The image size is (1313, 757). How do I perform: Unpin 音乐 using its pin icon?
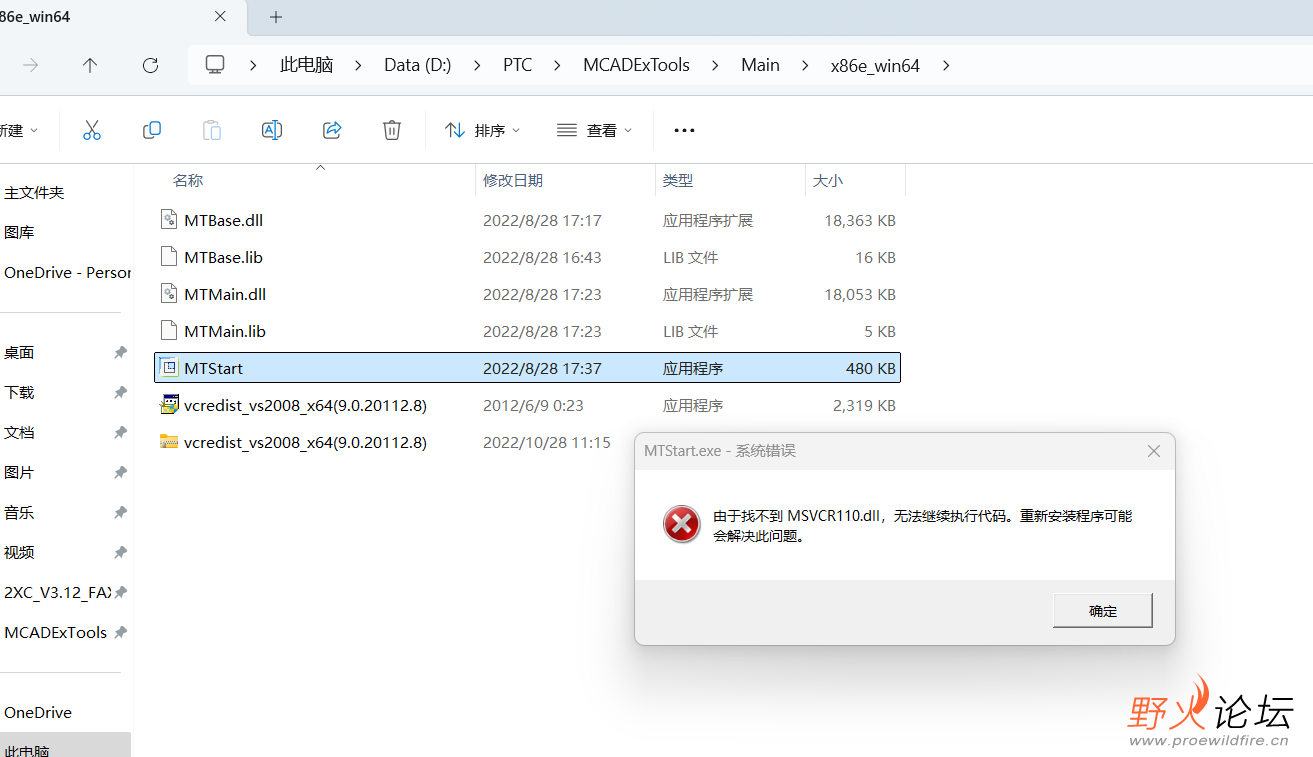coord(120,512)
